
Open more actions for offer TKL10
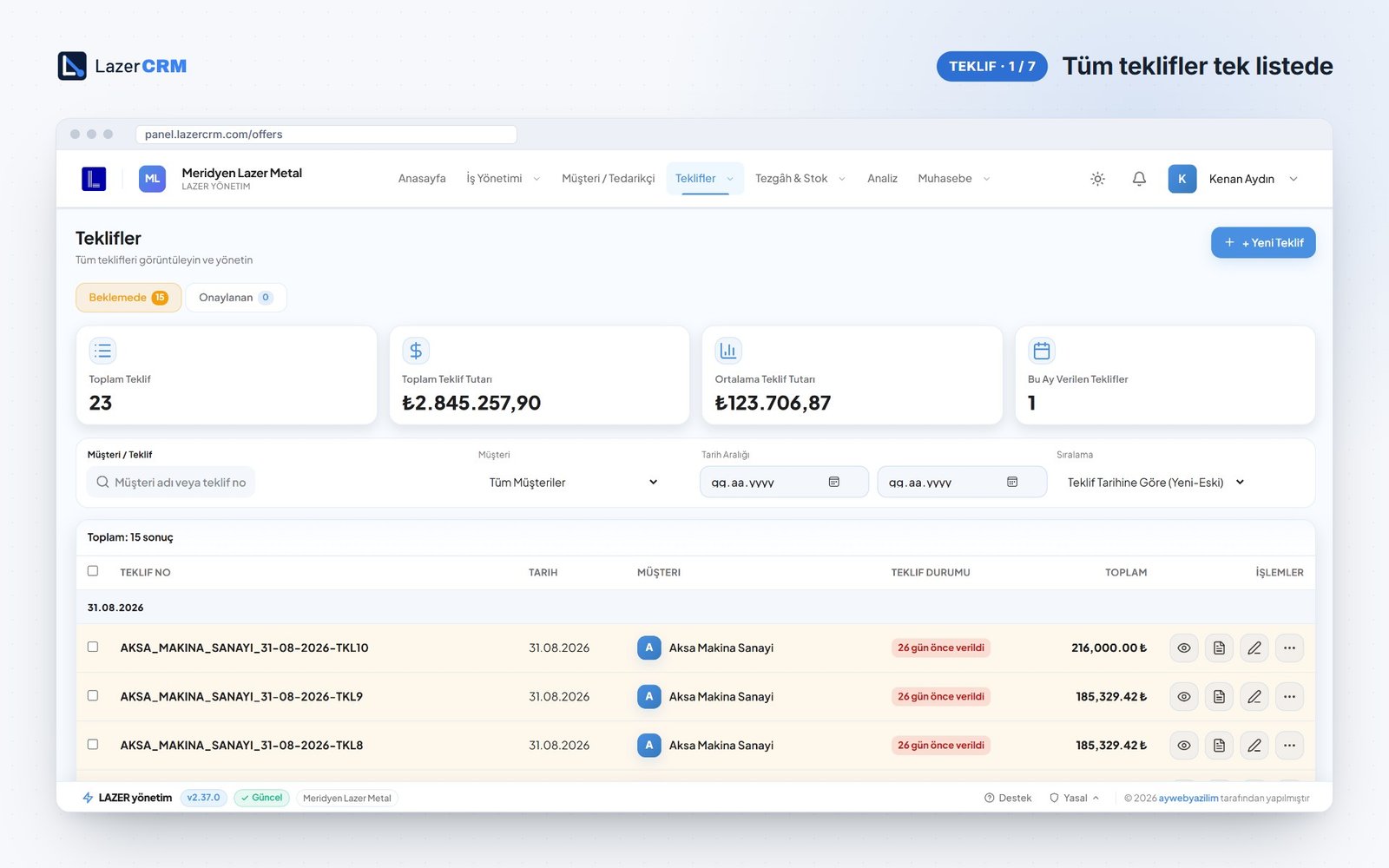point(1290,648)
